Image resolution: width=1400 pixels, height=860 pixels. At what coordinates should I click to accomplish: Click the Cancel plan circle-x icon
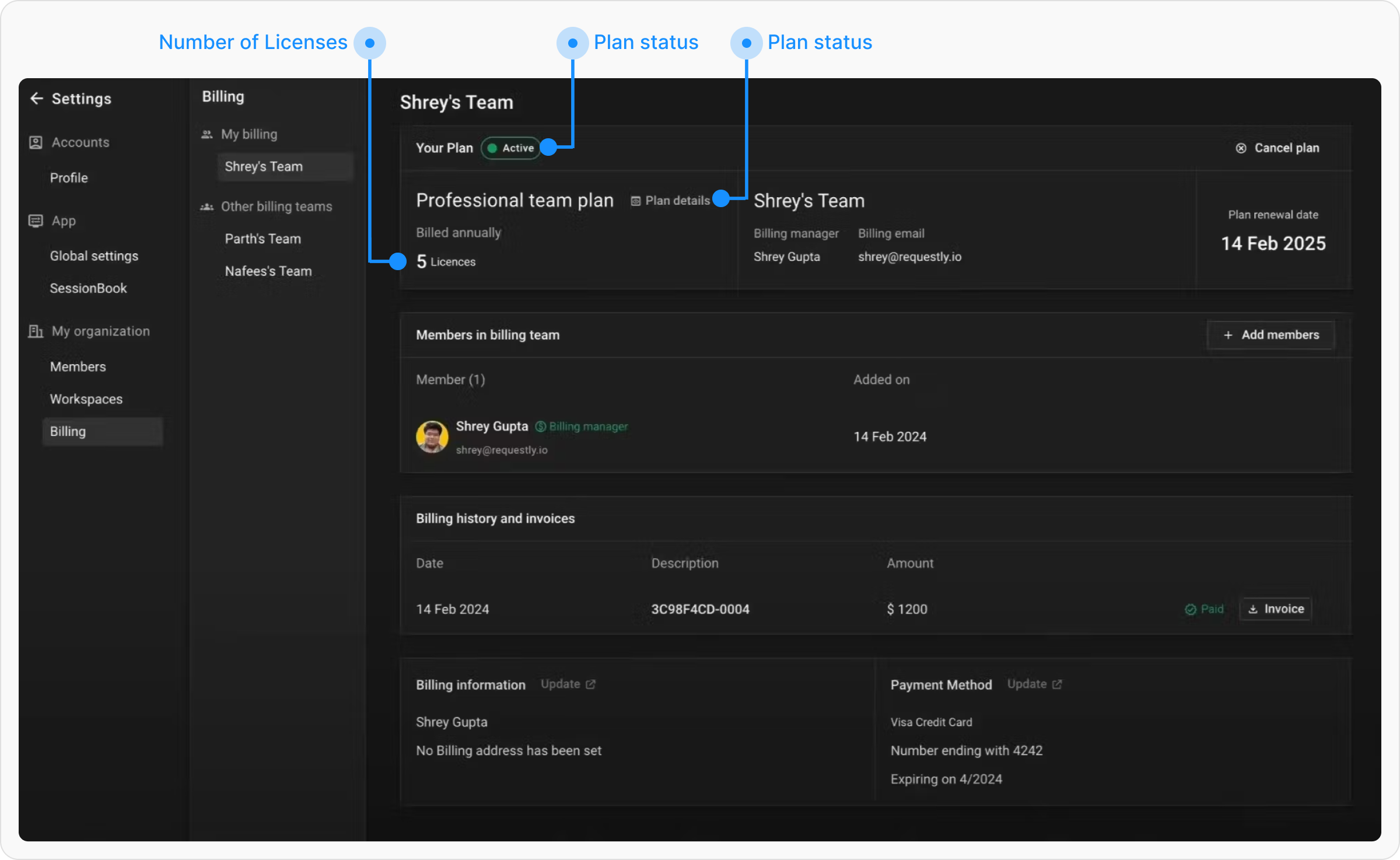point(1241,148)
